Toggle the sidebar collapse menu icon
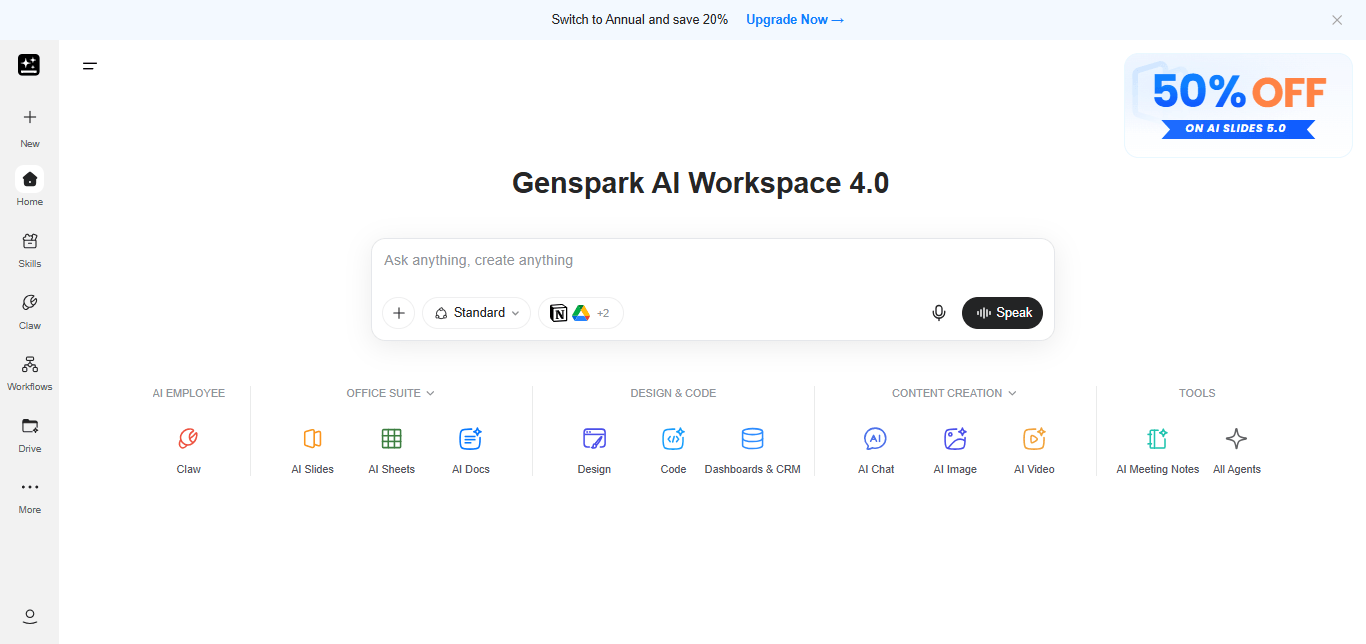1366x644 pixels. (x=90, y=66)
